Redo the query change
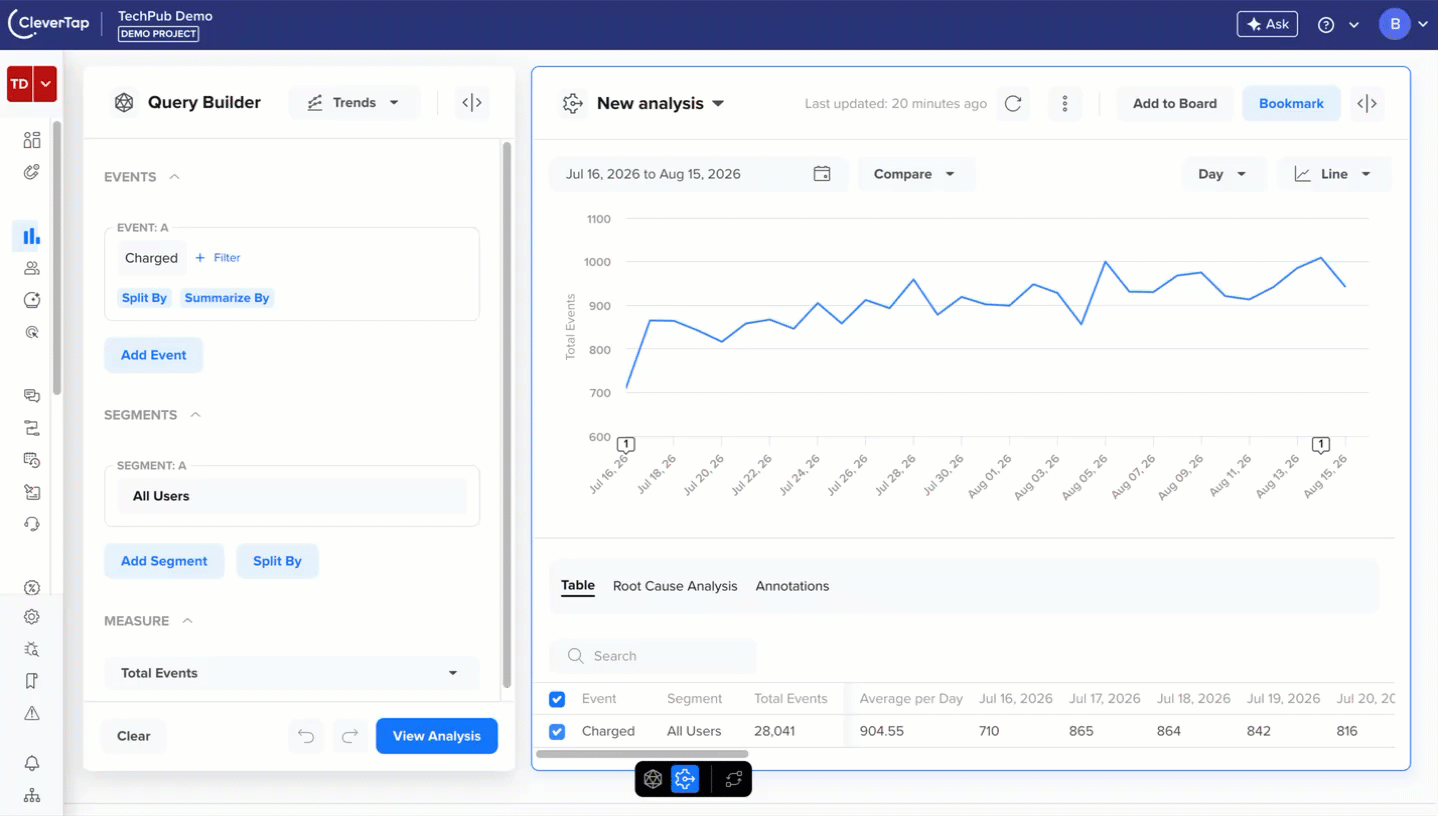The image size is (1438, 816). pyautogui.click(x=350, y=736)
